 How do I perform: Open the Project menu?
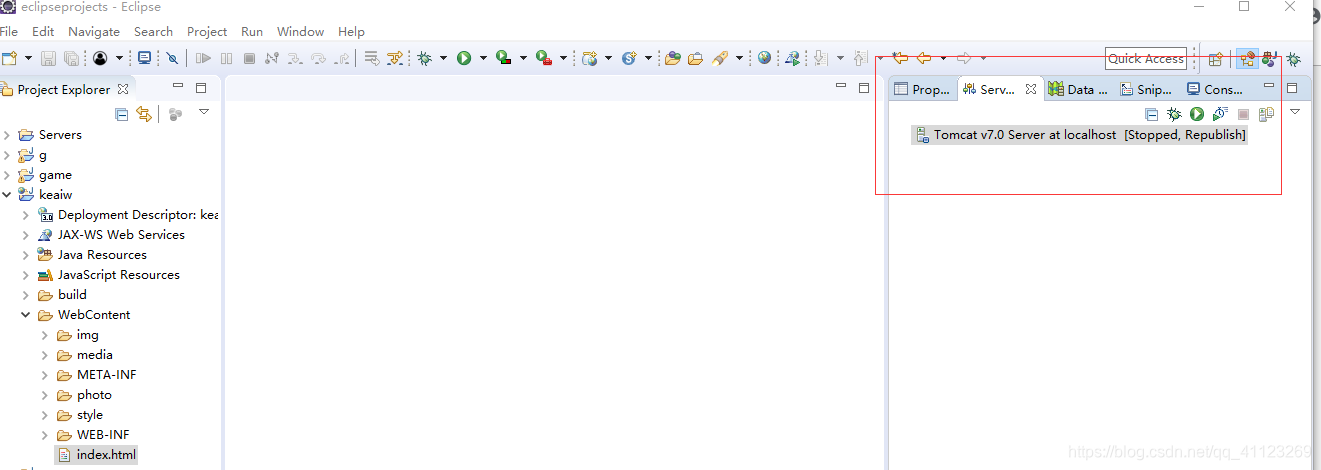[207, 31]
